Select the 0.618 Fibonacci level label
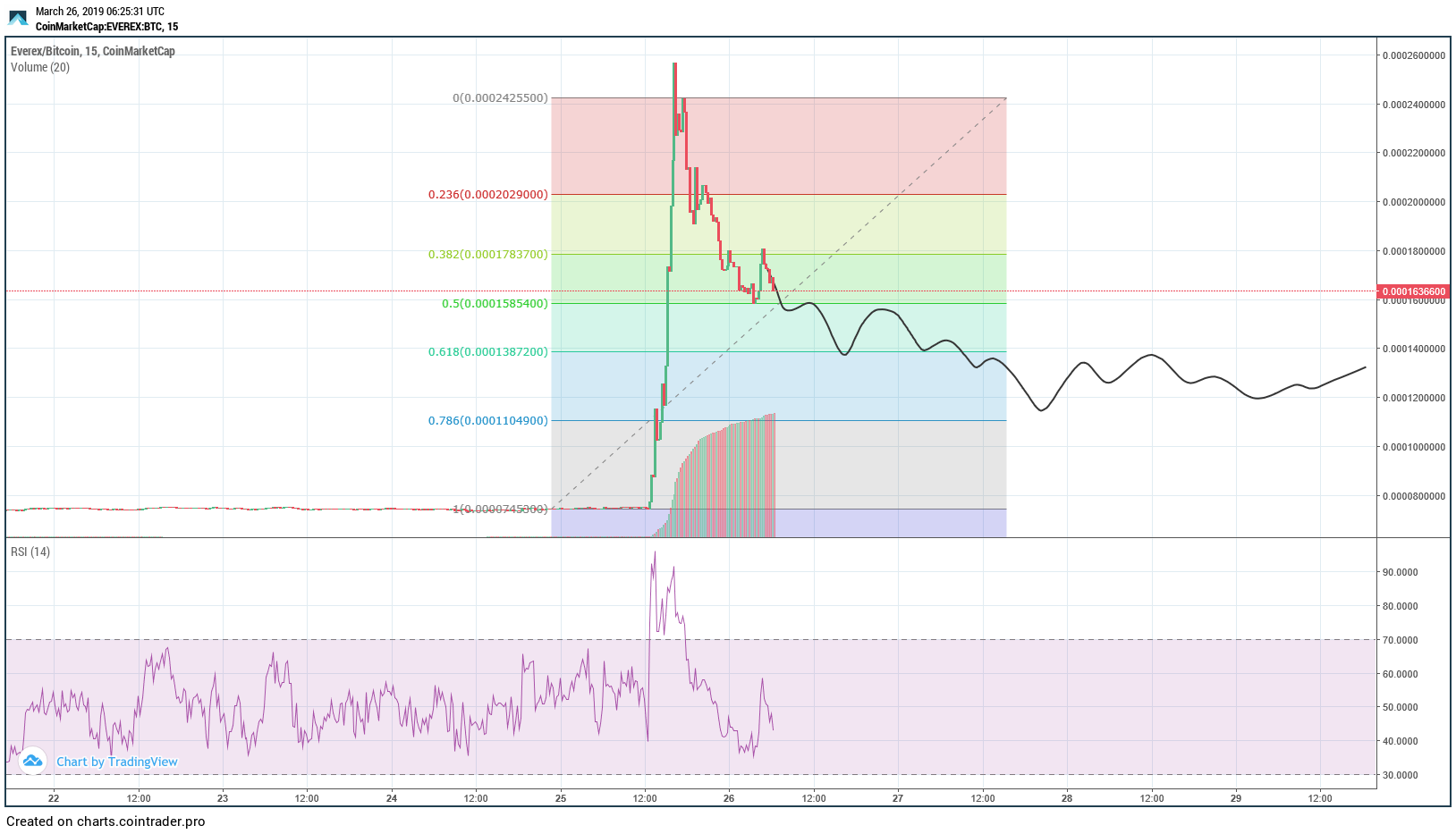This screenshot has width=1456, height=834. (x=487, y=351)
